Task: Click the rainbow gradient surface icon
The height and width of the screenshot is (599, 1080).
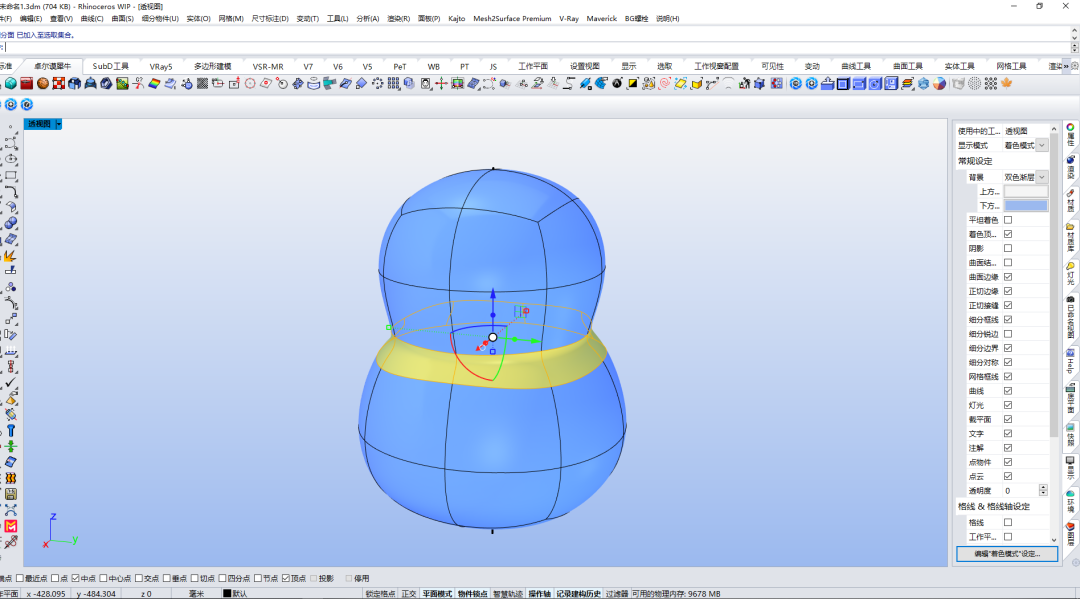Action: [x=154, y=84]
